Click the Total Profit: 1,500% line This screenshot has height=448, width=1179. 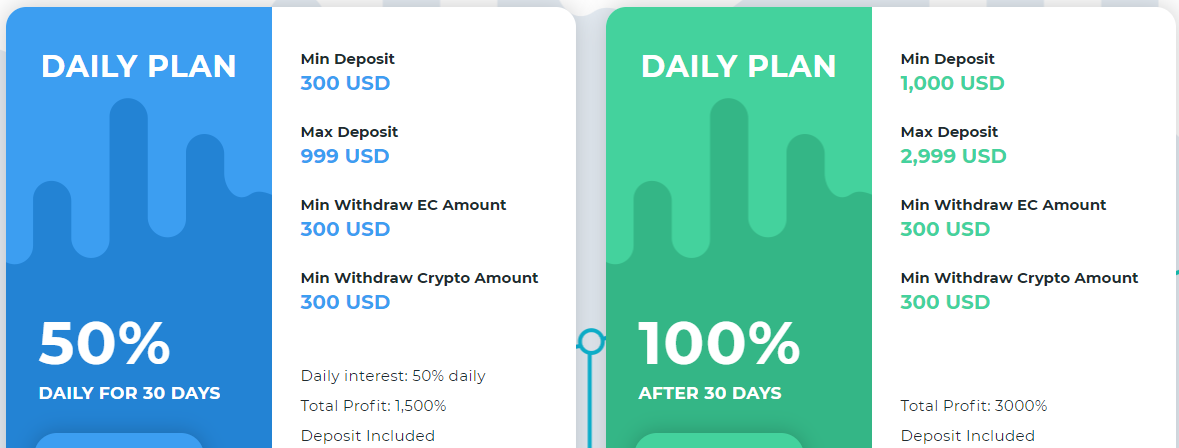pos(374,406)
